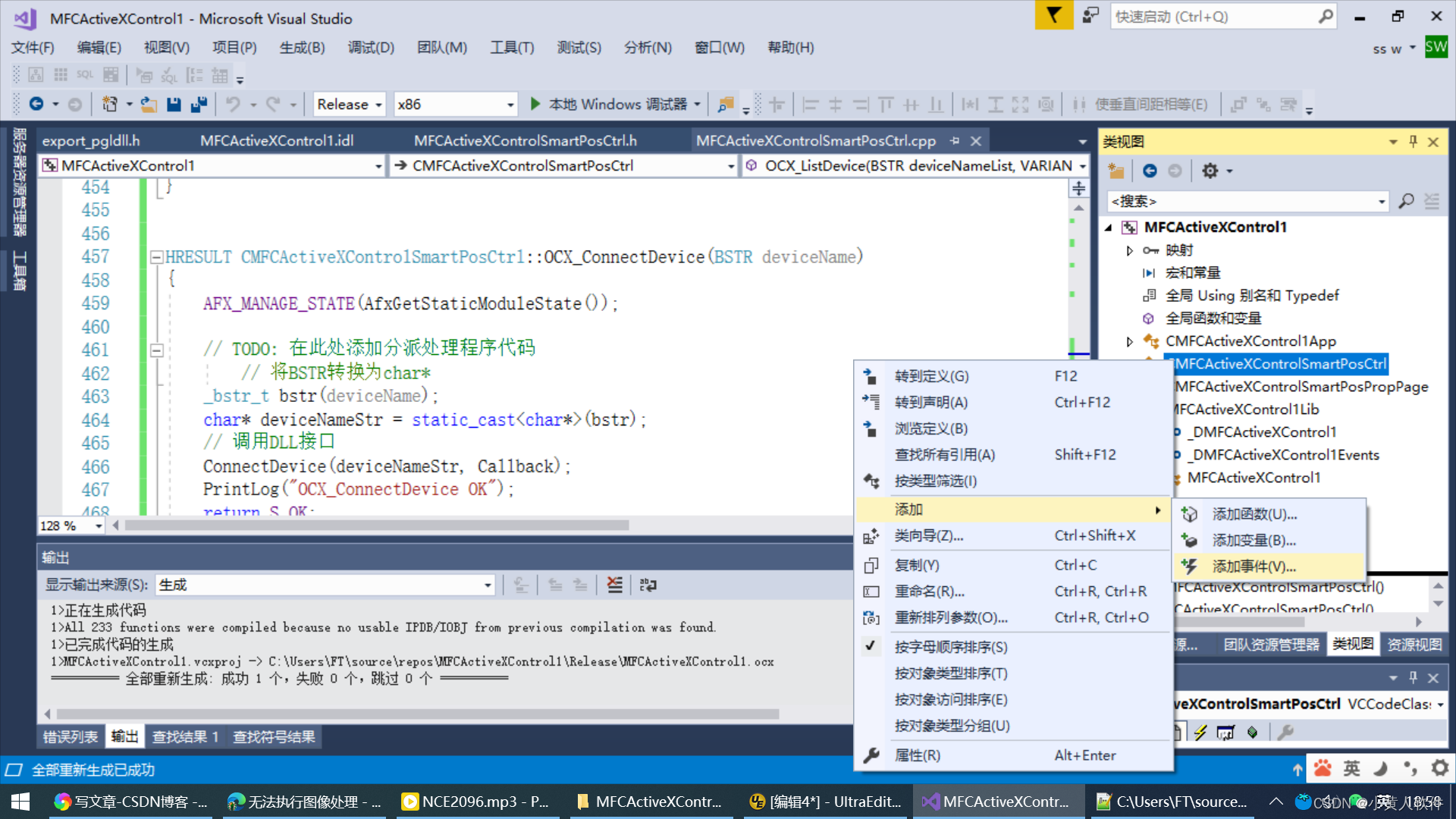Choose 属性(R) in context menu

(1013, 755)
